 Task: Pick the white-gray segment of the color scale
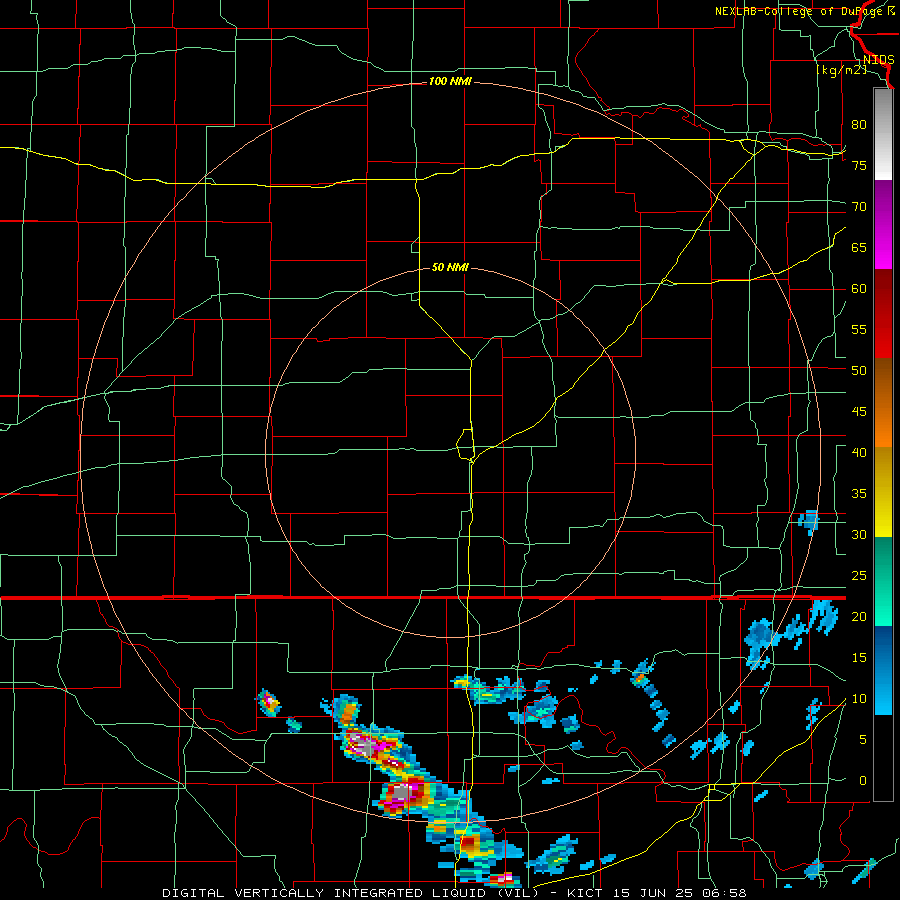883,134
